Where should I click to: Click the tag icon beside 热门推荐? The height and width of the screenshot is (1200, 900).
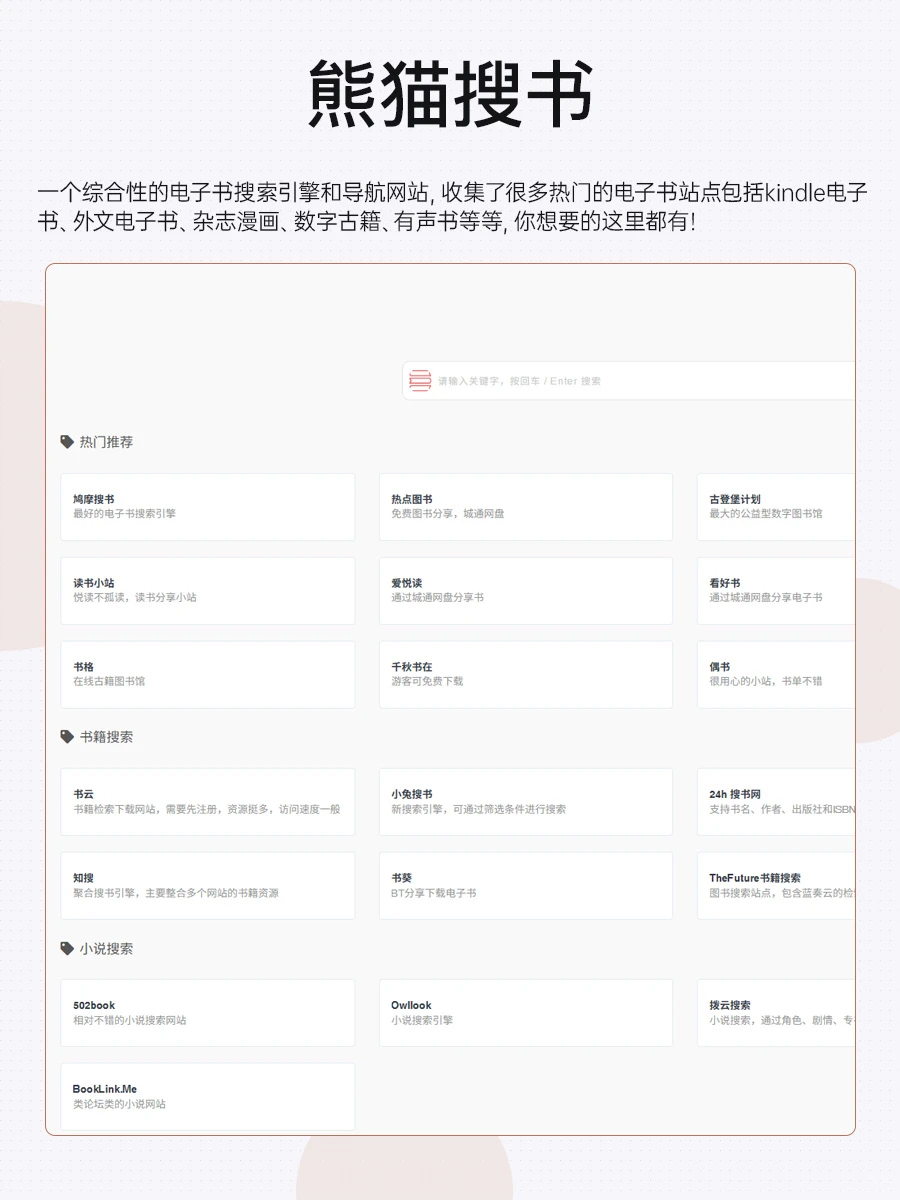pos(69,441)
